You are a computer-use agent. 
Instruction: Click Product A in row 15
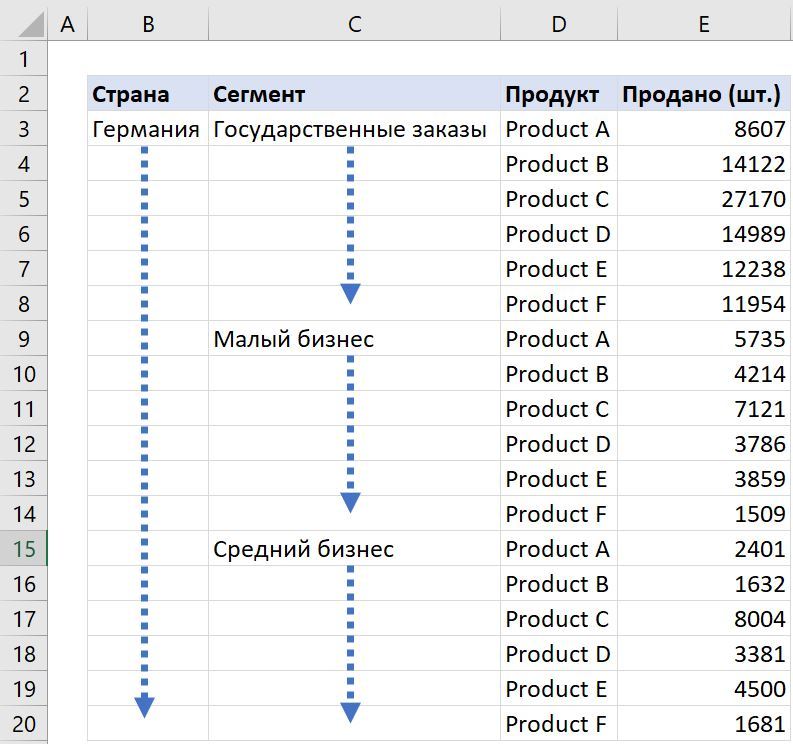click(x=559, y=549)
